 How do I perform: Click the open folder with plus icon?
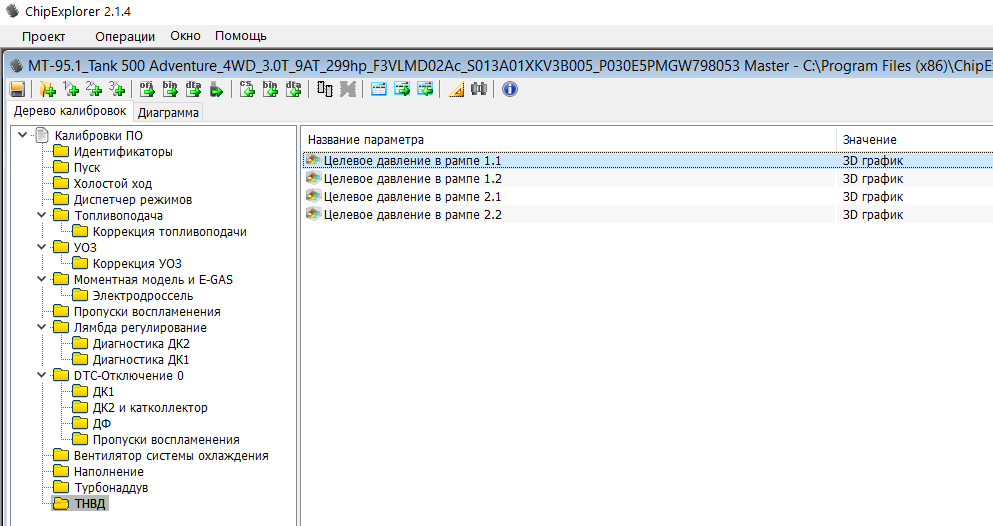click(47, 89)
